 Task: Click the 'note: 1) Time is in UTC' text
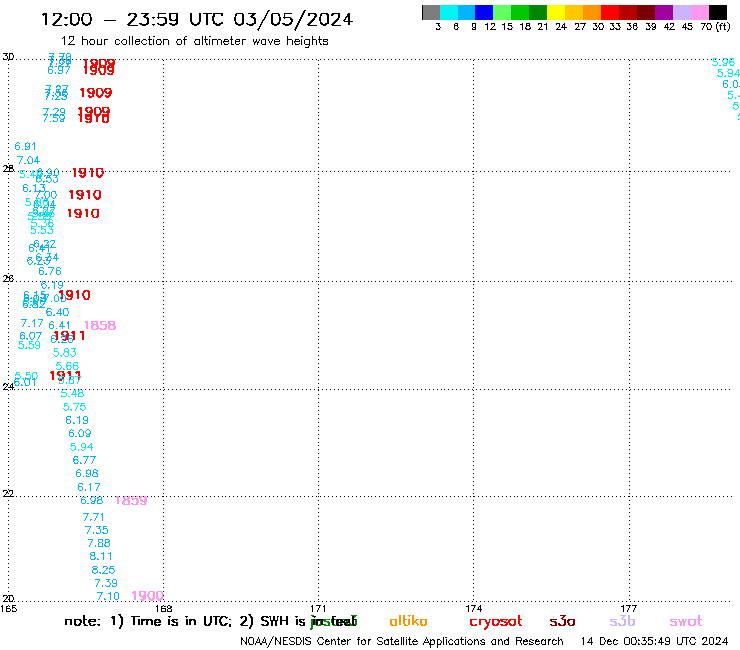(148, 621)
